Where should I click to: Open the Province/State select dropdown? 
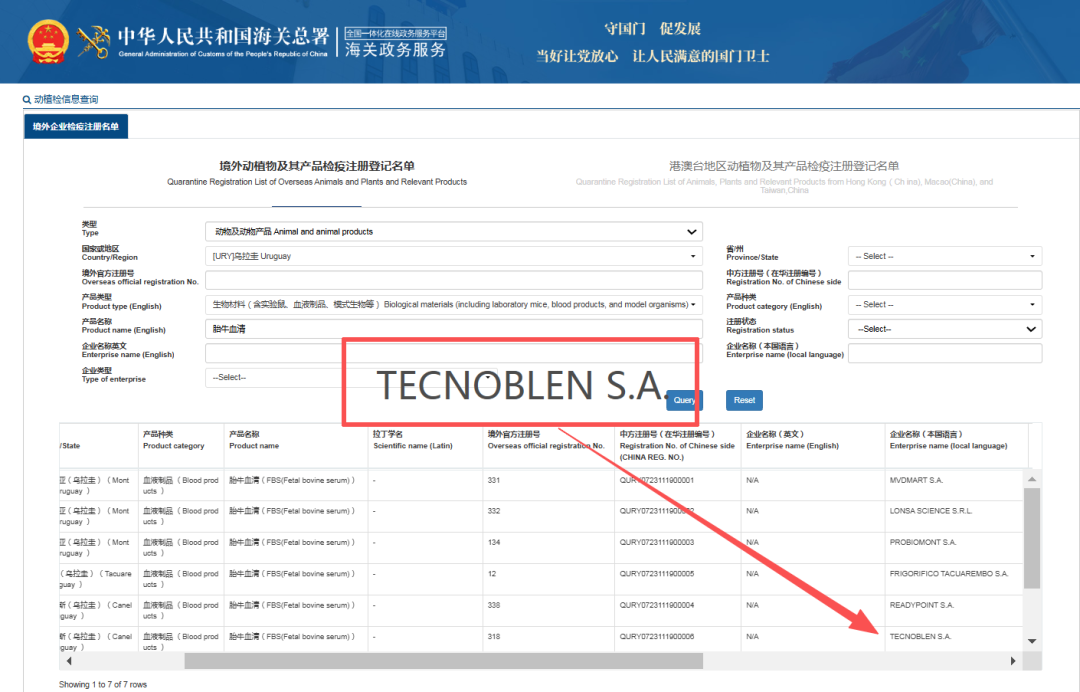pos(944,256)
